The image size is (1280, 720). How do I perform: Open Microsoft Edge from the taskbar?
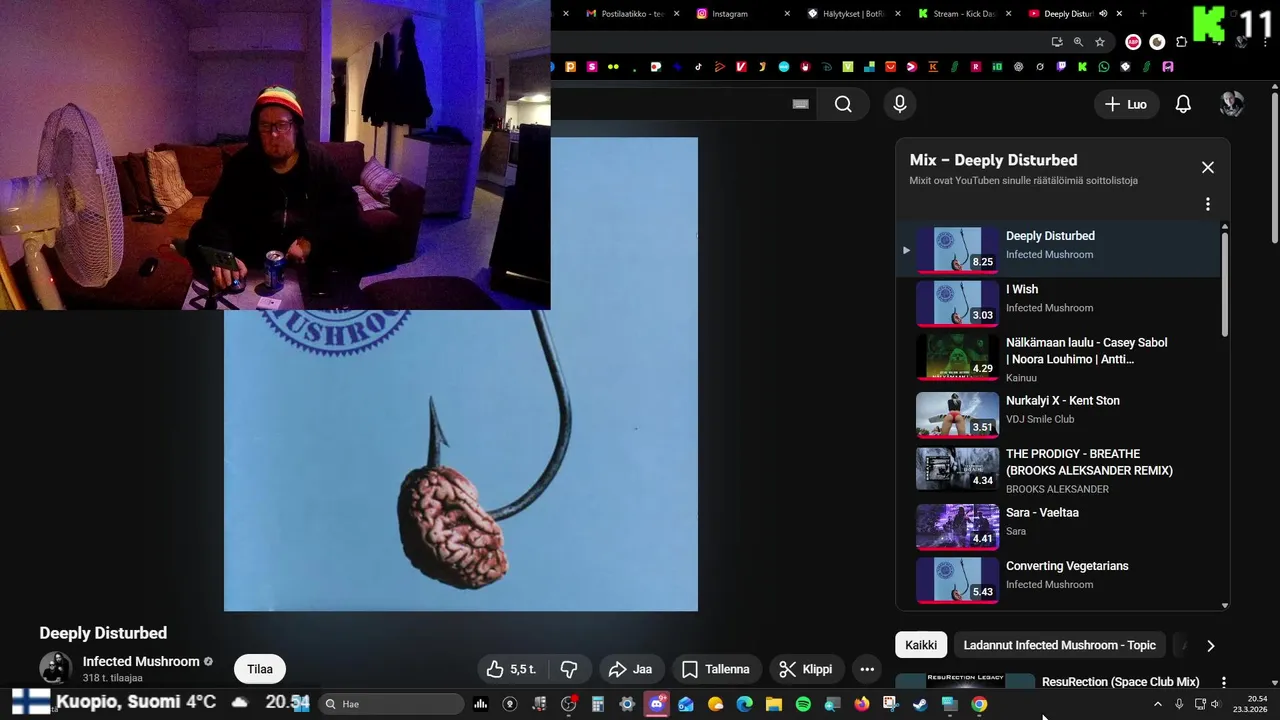(744, 704)
